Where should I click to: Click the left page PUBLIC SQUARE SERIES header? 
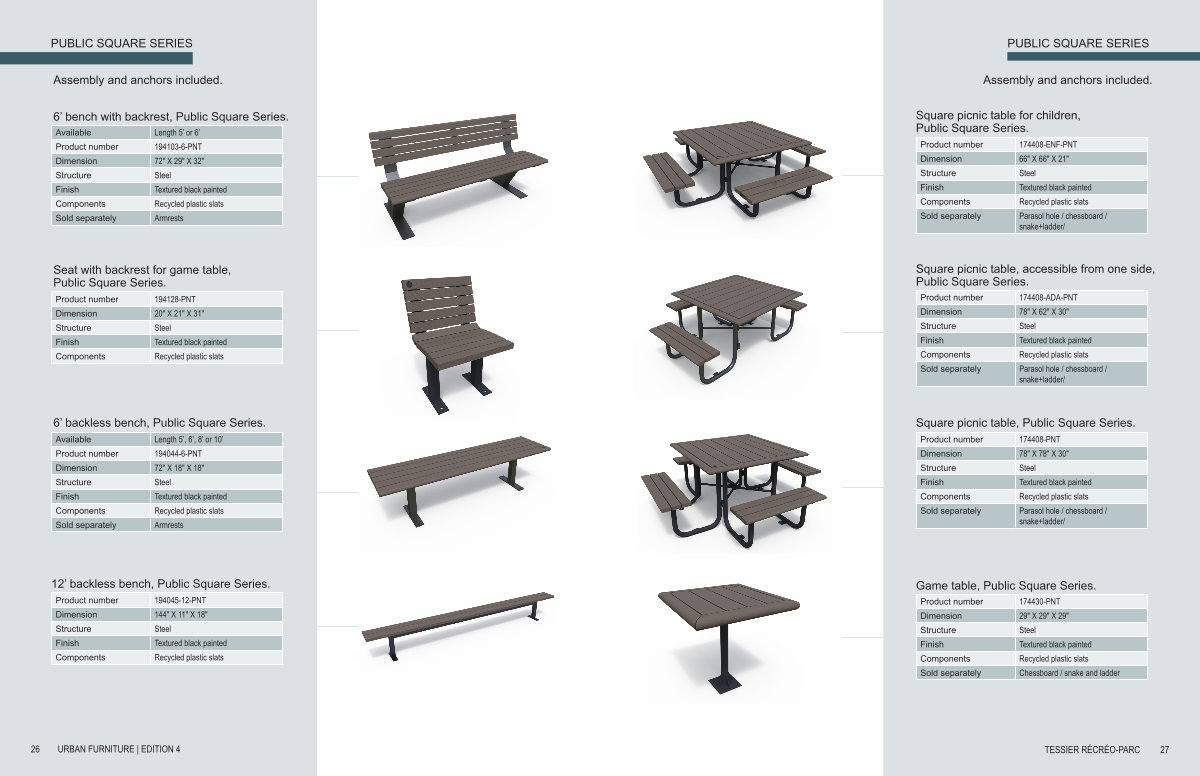121,43
